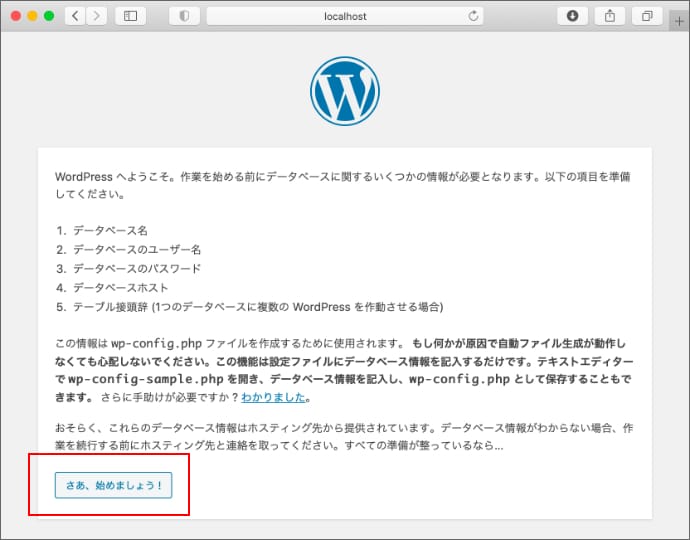Enter full screen with green button
The width and height of the screenshot is (690, 540).
pos(49,16)
